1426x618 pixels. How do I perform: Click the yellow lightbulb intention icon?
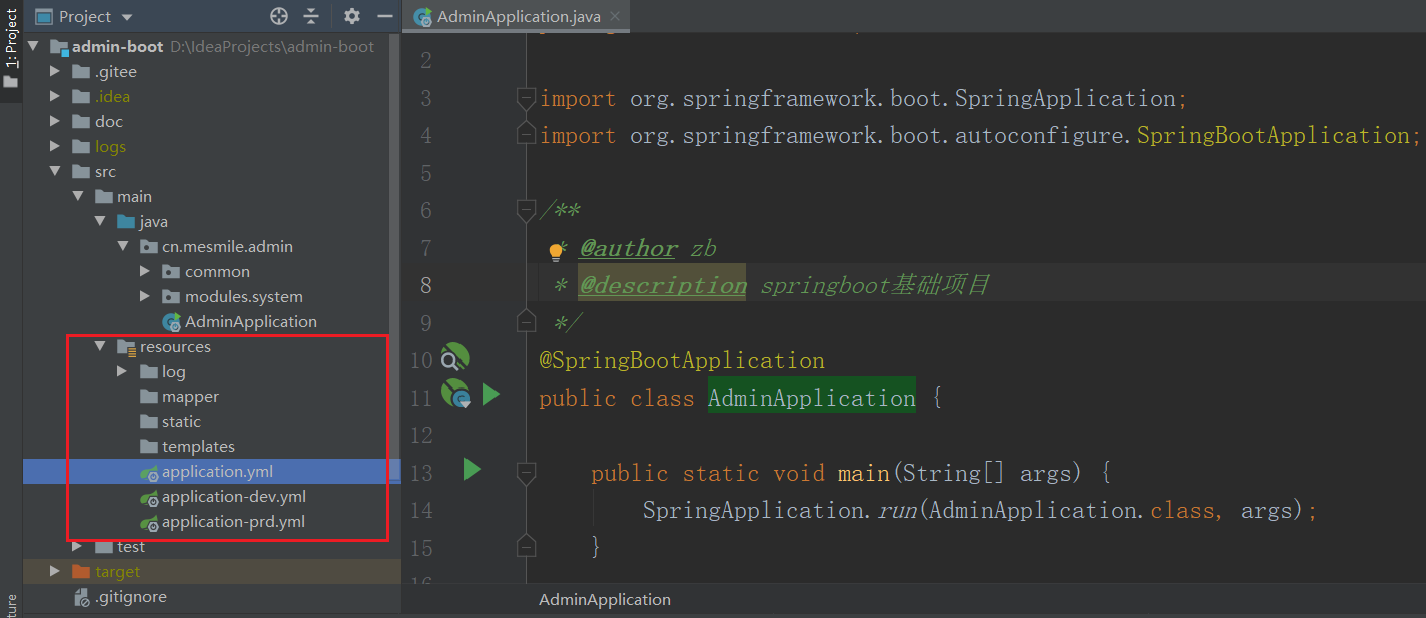pos(557,251)
